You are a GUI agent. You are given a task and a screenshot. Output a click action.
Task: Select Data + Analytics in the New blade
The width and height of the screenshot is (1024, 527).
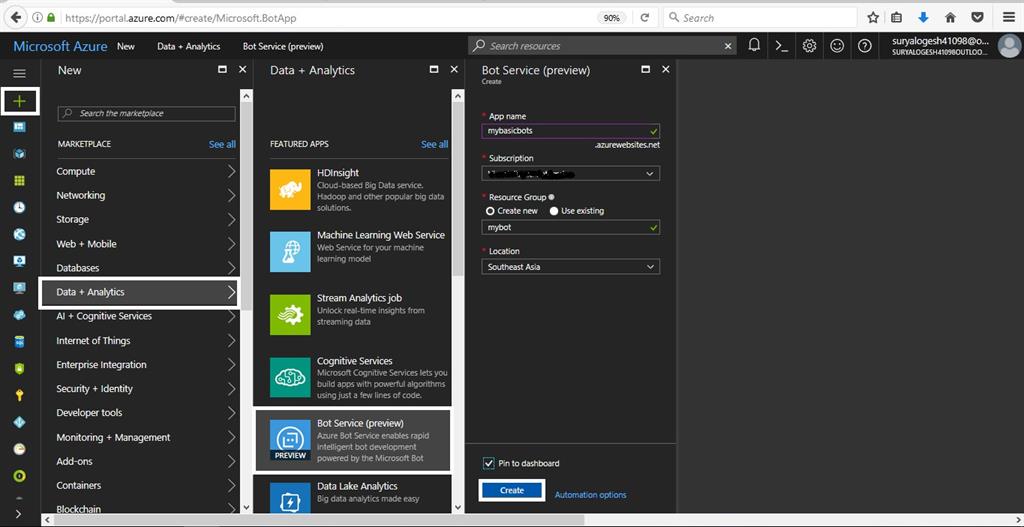(140, 293)
